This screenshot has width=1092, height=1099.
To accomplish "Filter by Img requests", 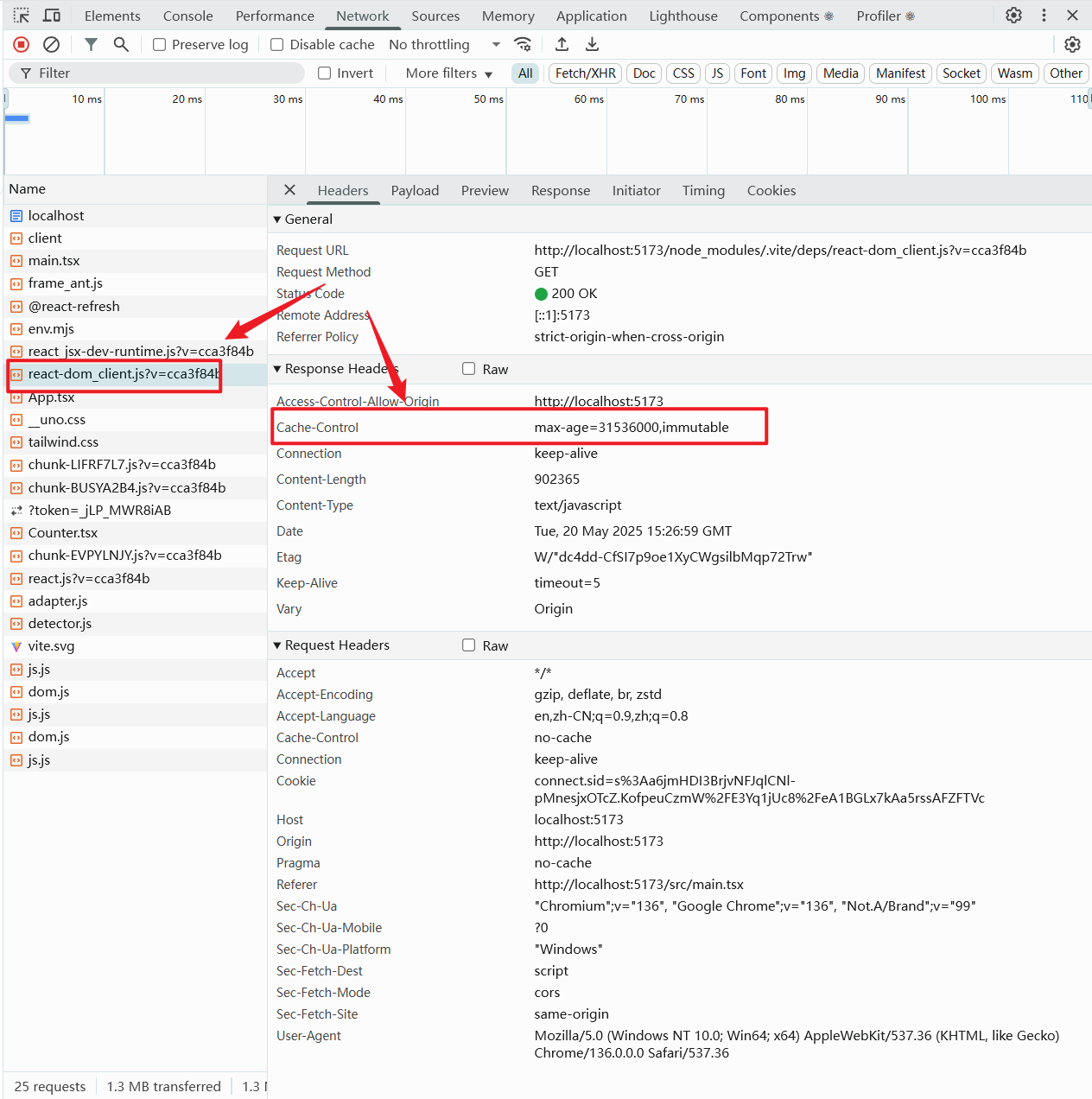I will 794,73.
